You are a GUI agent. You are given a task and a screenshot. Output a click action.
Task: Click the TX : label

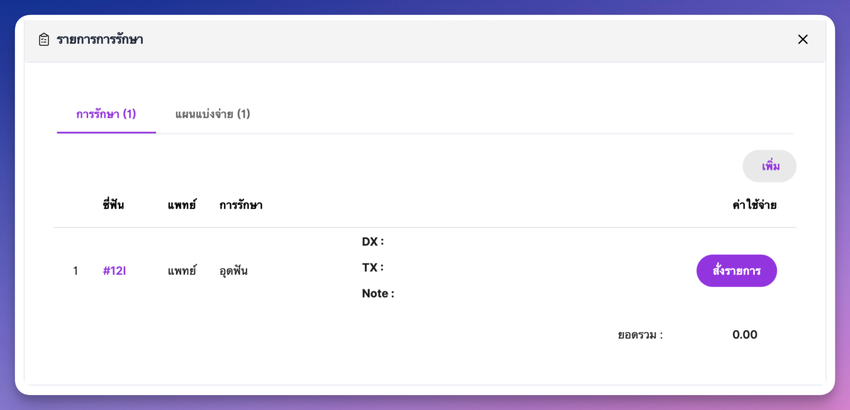[x=373, y=268]
